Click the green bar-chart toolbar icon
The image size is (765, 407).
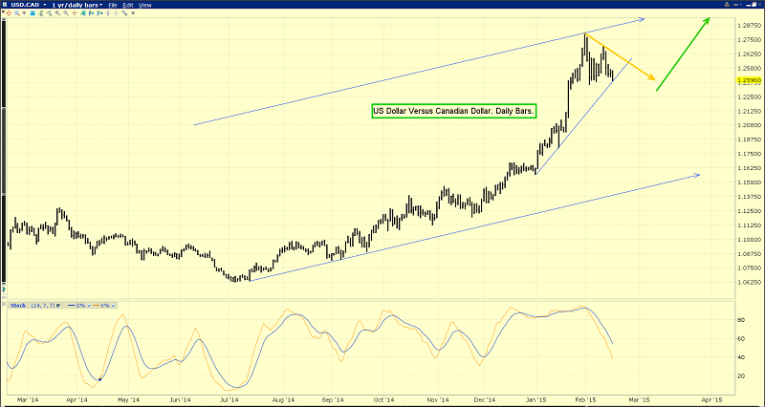41,13
